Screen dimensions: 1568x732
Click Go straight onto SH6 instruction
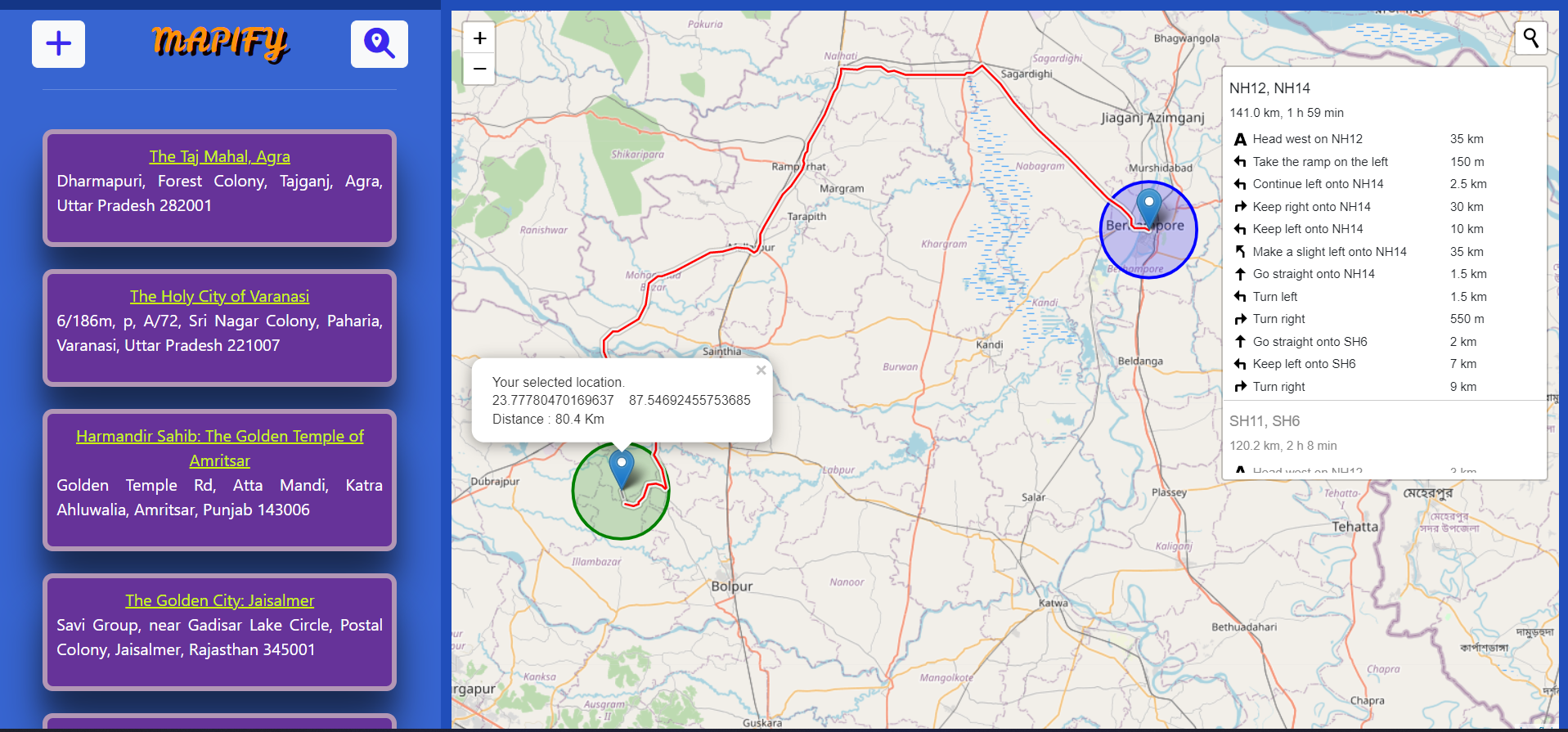[1310, 342]
